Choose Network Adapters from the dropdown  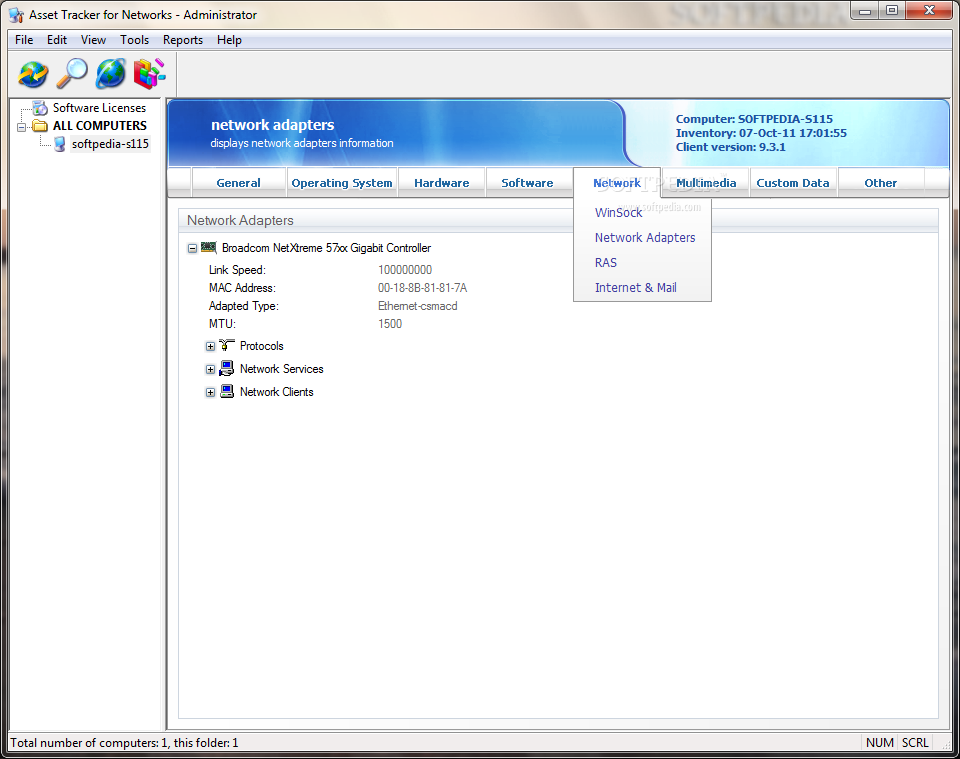(645, 237)
